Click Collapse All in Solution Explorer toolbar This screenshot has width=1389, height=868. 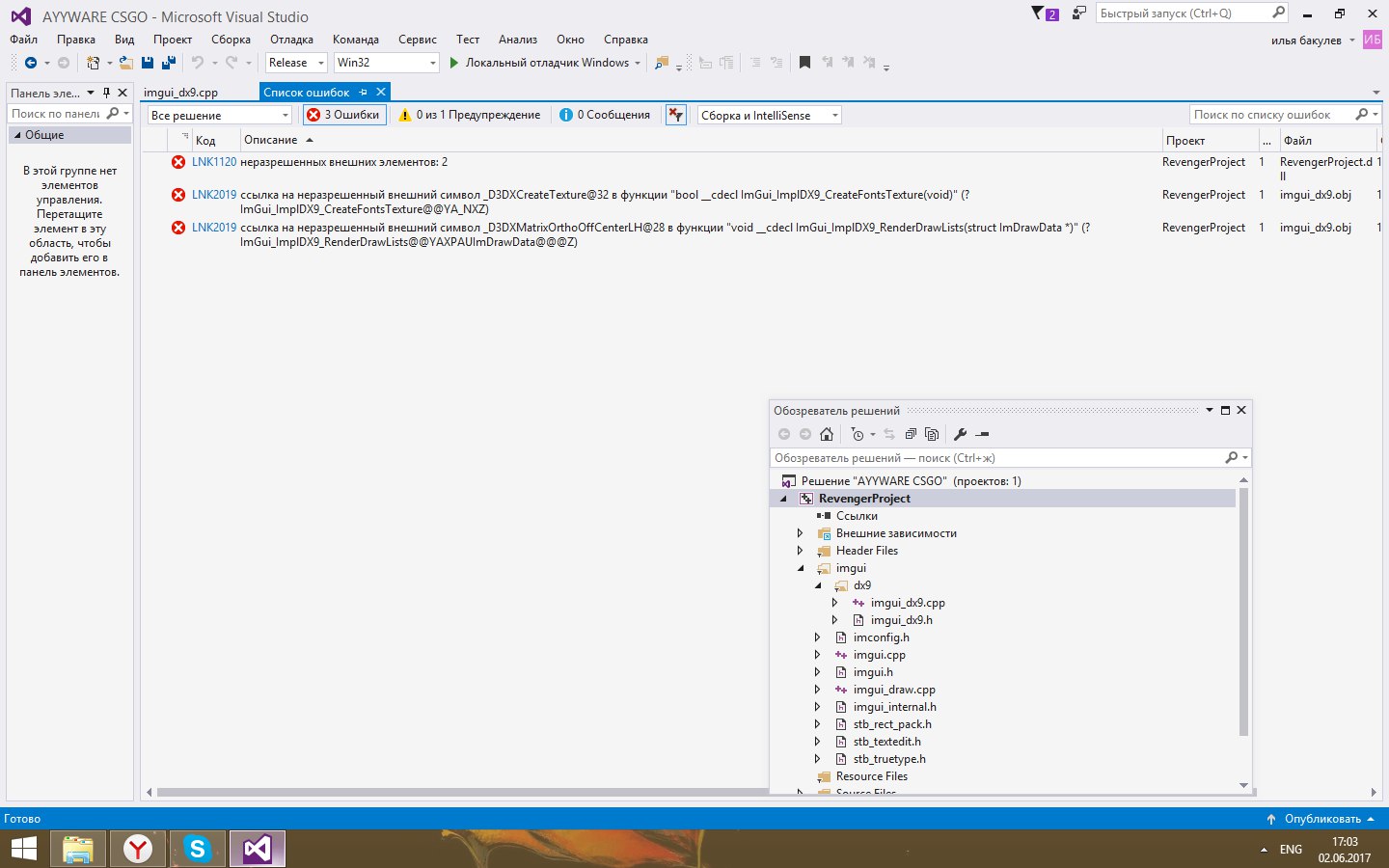pyautogui.click(x=911, y=434)
